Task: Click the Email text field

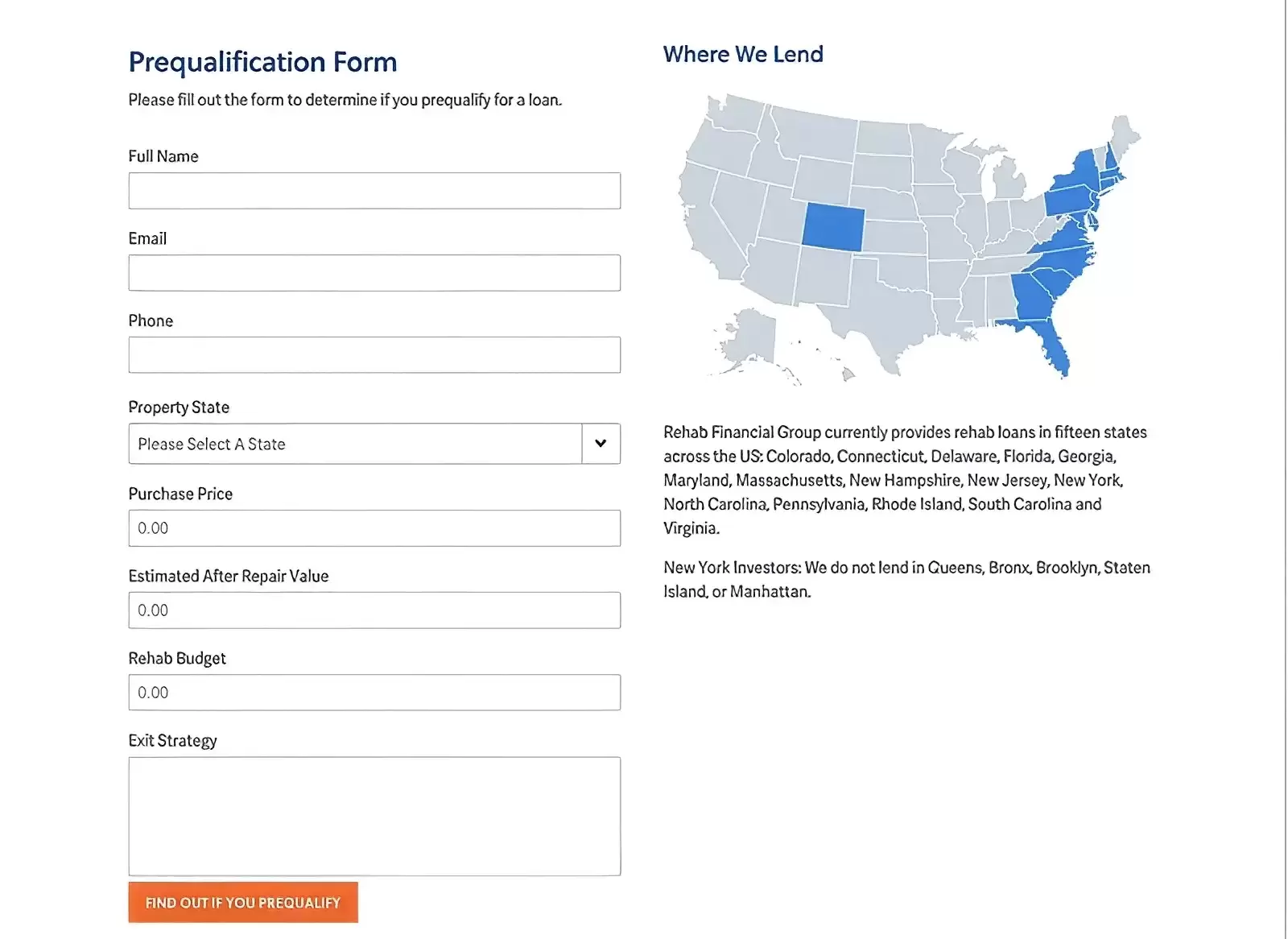Action: tap(374, 273)
